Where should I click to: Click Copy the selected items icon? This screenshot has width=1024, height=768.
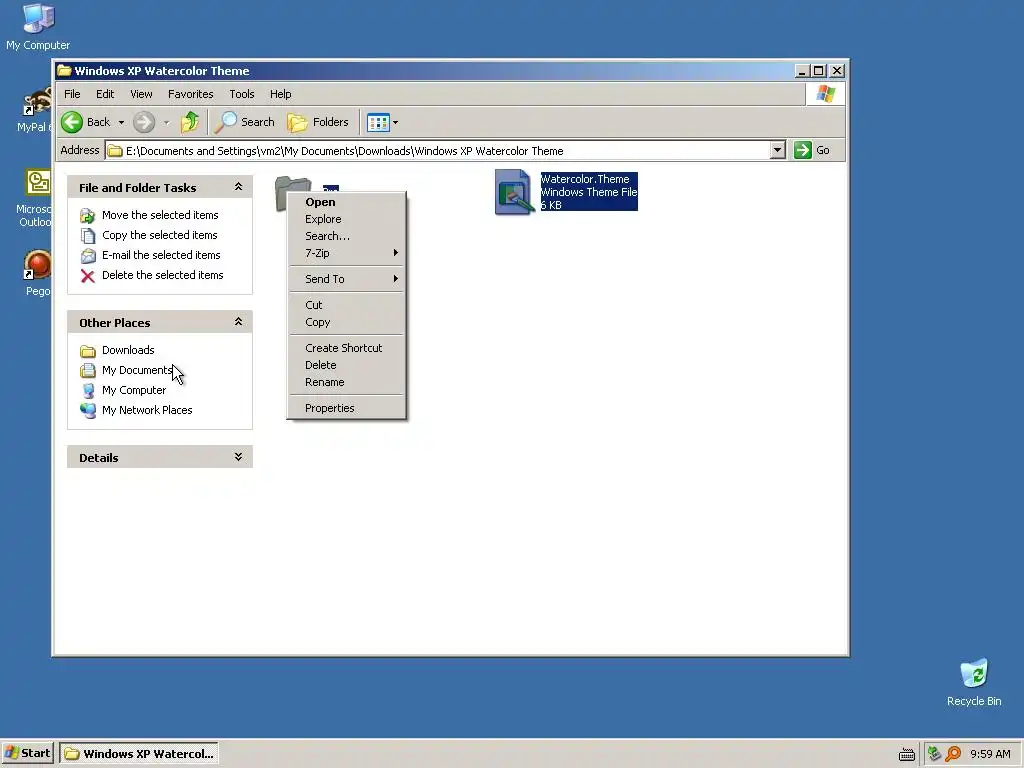click(88, 235)
